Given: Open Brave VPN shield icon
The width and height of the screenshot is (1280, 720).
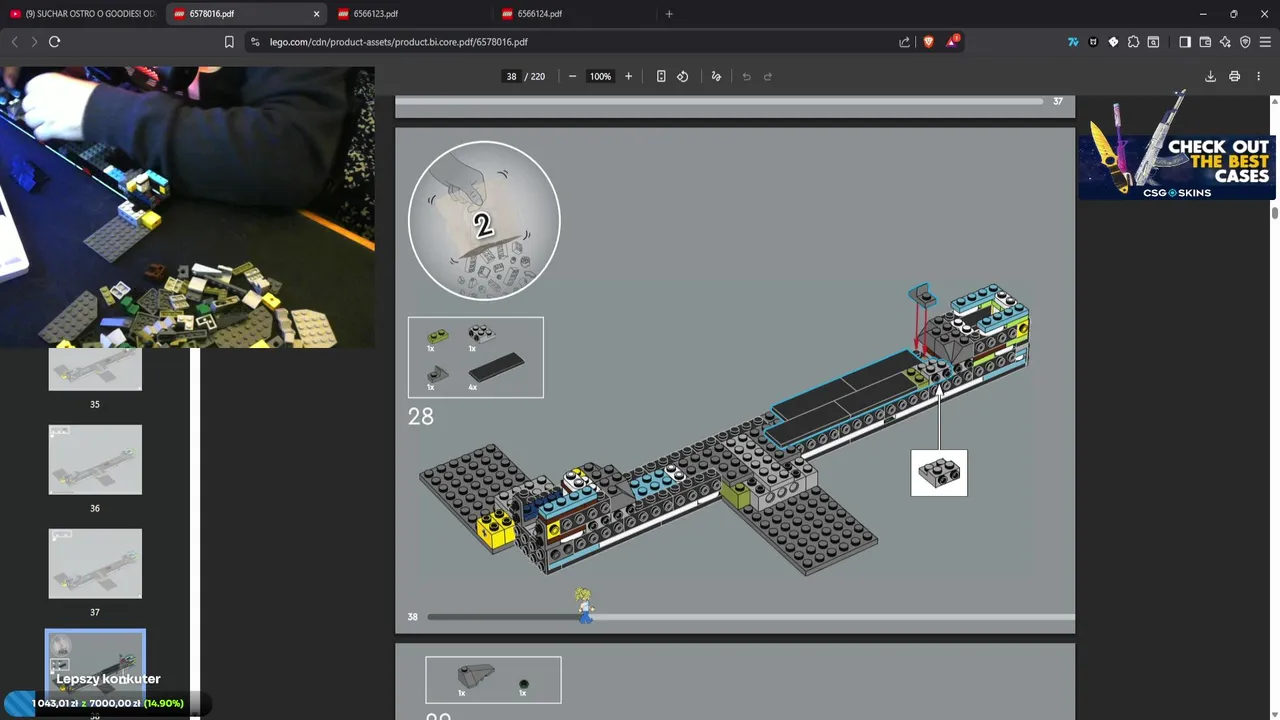Looking at the screenshot, I should click(1245, 42).
